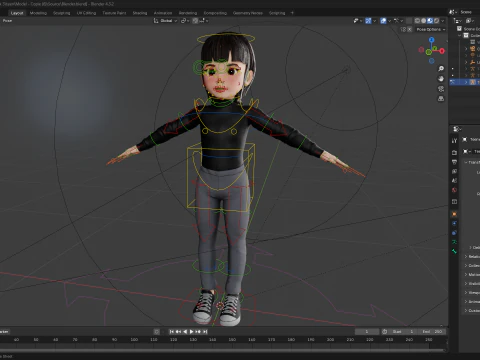Expand the Collection row in the outliner
The image size is (480, 360).
[460, 35]
